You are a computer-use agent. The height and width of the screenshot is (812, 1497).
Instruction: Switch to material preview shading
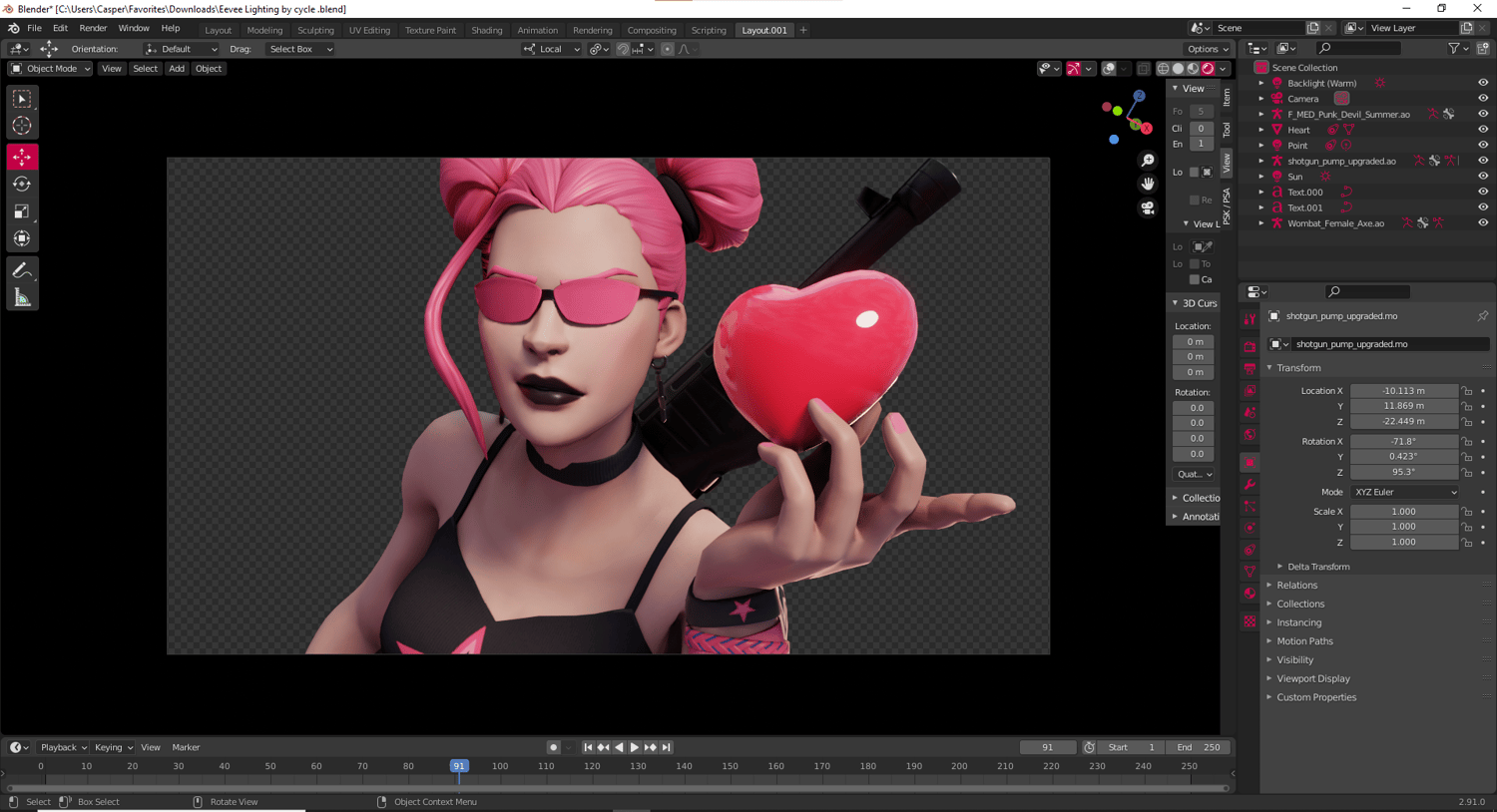click(x=1193, y=69)
